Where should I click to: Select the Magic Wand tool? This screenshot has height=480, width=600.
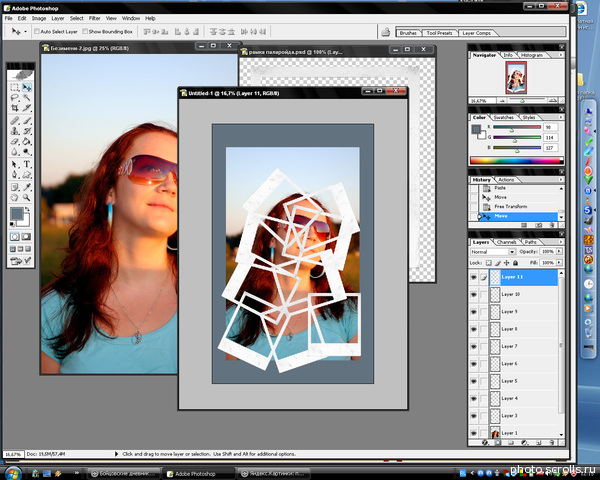(x=26, y=98)
